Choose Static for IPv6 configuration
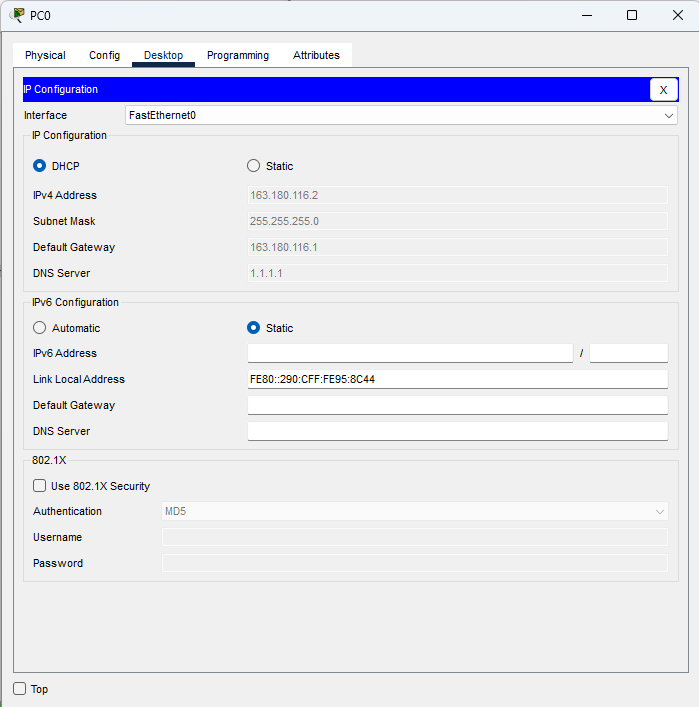Image resolution: width=699 pixels, height=707 pixels. coord(253,328)
